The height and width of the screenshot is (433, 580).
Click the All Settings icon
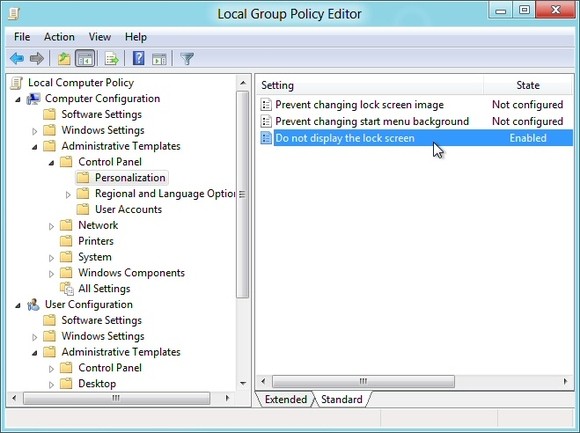tap(67, 289)
